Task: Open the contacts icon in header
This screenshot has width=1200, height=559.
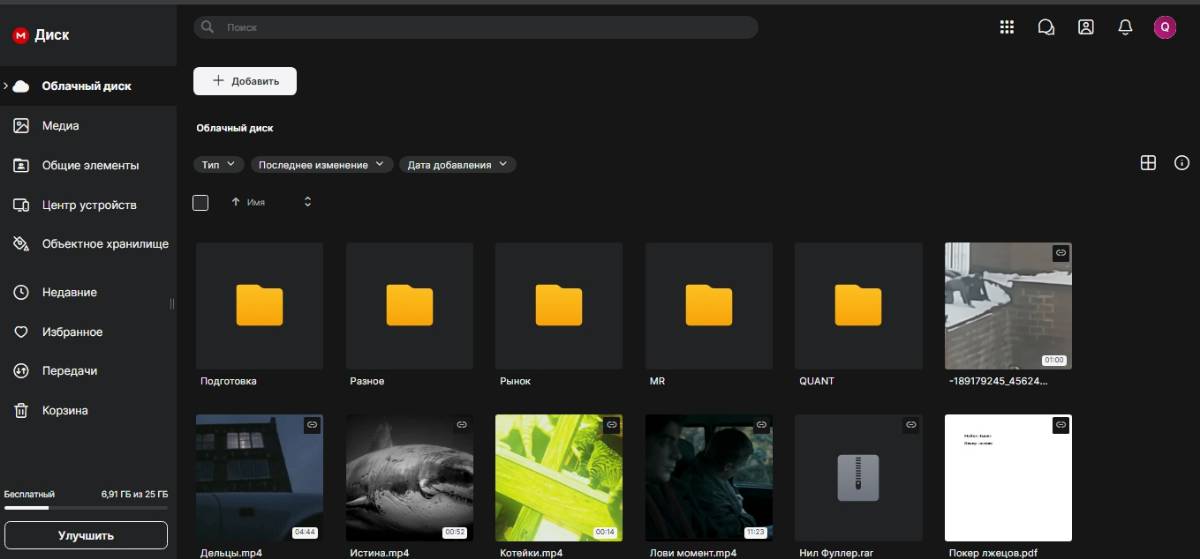Action: tap(1085, 27)
